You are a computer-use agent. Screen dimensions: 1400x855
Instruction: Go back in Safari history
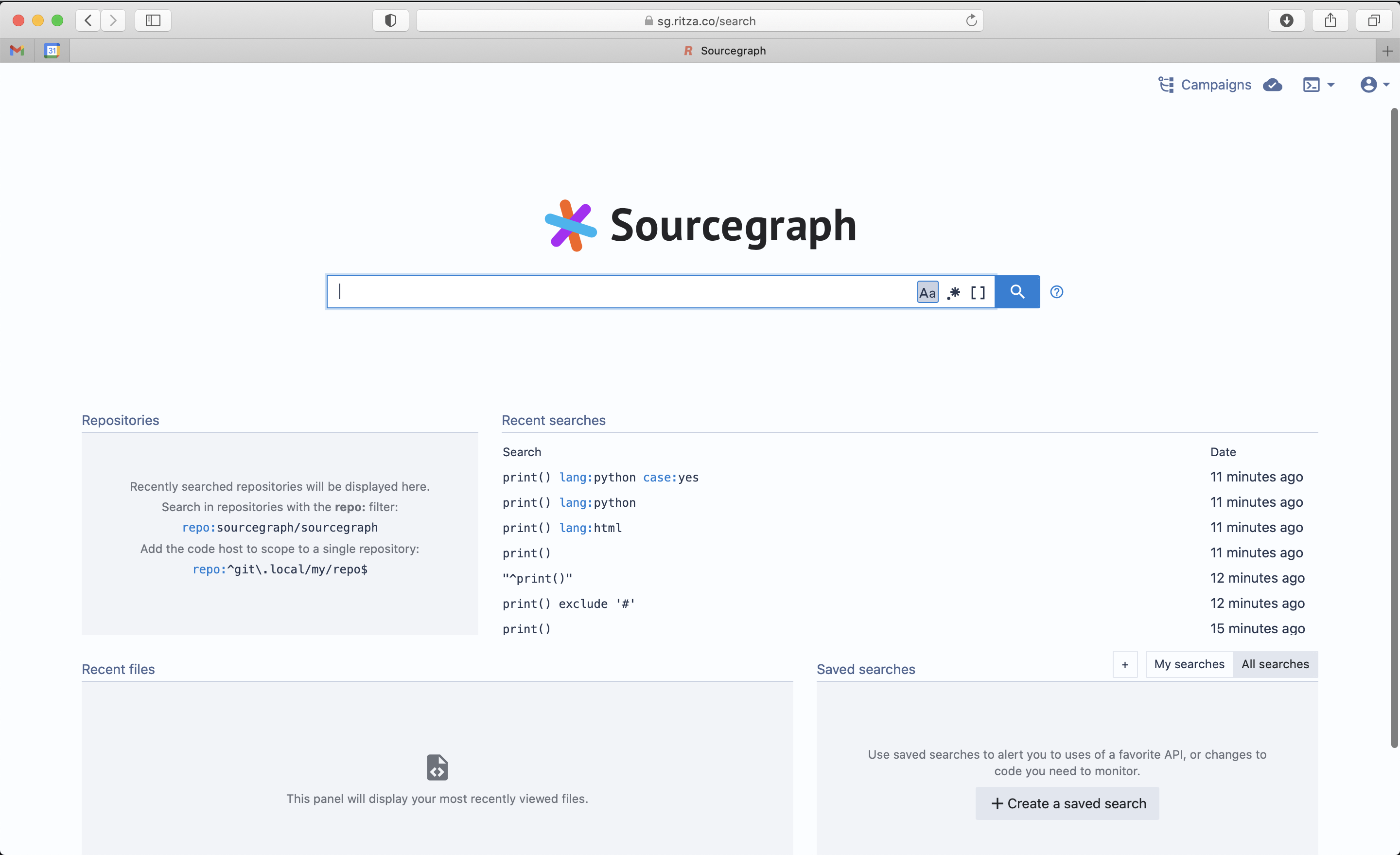coord(88,20)
